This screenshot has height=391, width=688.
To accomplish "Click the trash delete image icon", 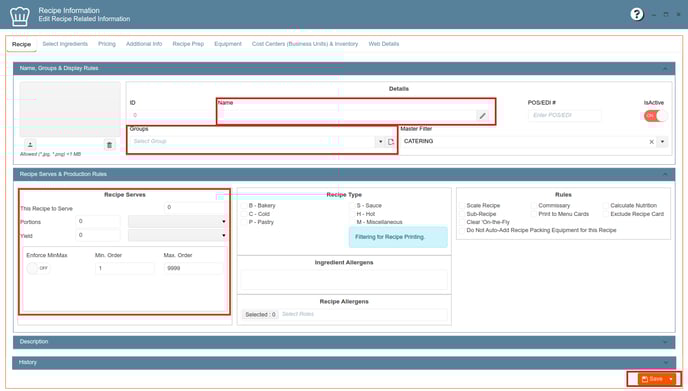I will [x=110, y=145].
